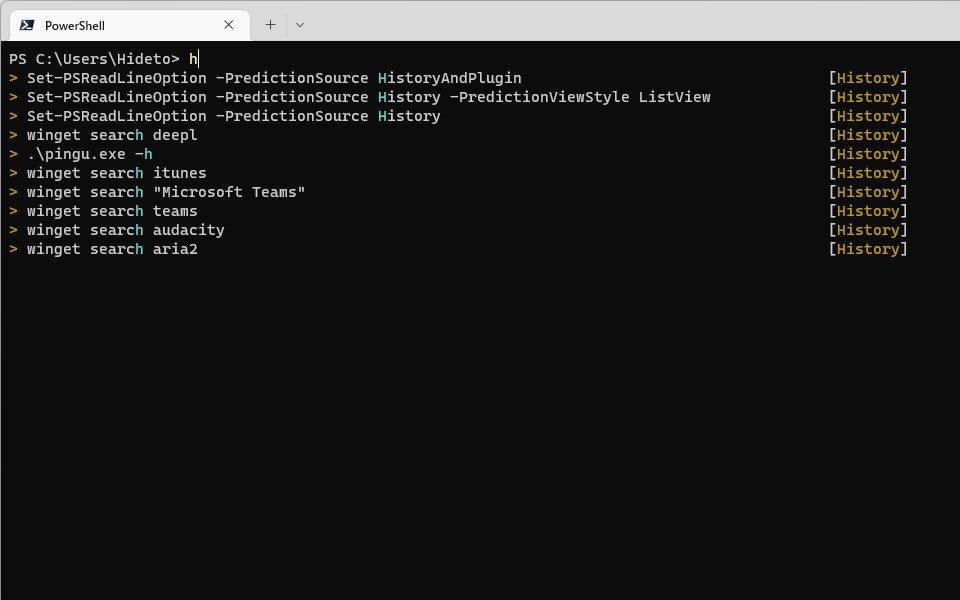Expand the new tab profile dropdown
Viewport: 960px width, 600px height.
point(299,25)
